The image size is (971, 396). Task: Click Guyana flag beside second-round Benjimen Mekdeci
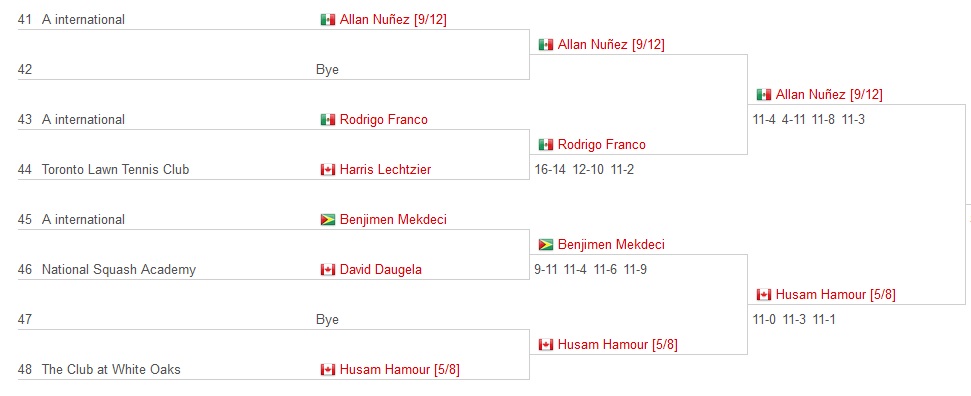pos(546,245)
